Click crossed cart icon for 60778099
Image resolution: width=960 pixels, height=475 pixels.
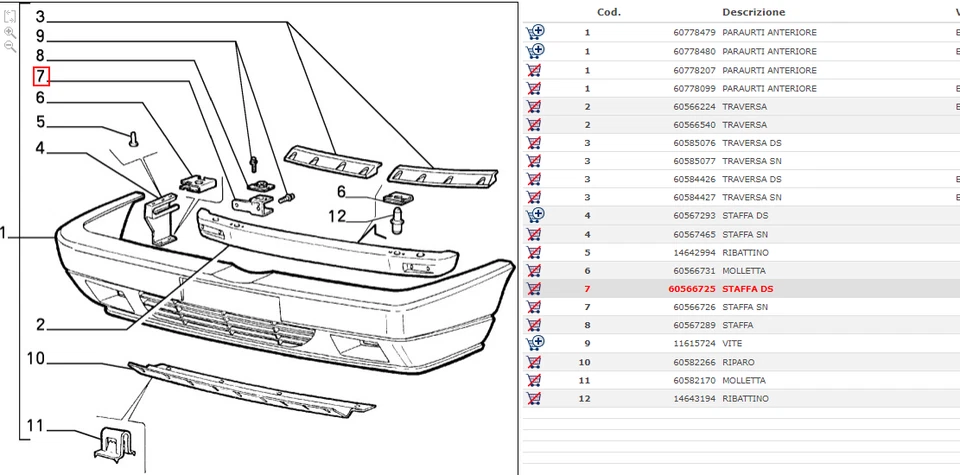click(x=534, y=89)
